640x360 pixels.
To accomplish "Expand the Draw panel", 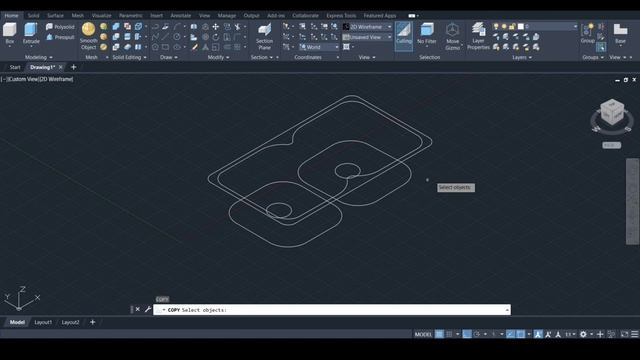I will tap(169, 58).
